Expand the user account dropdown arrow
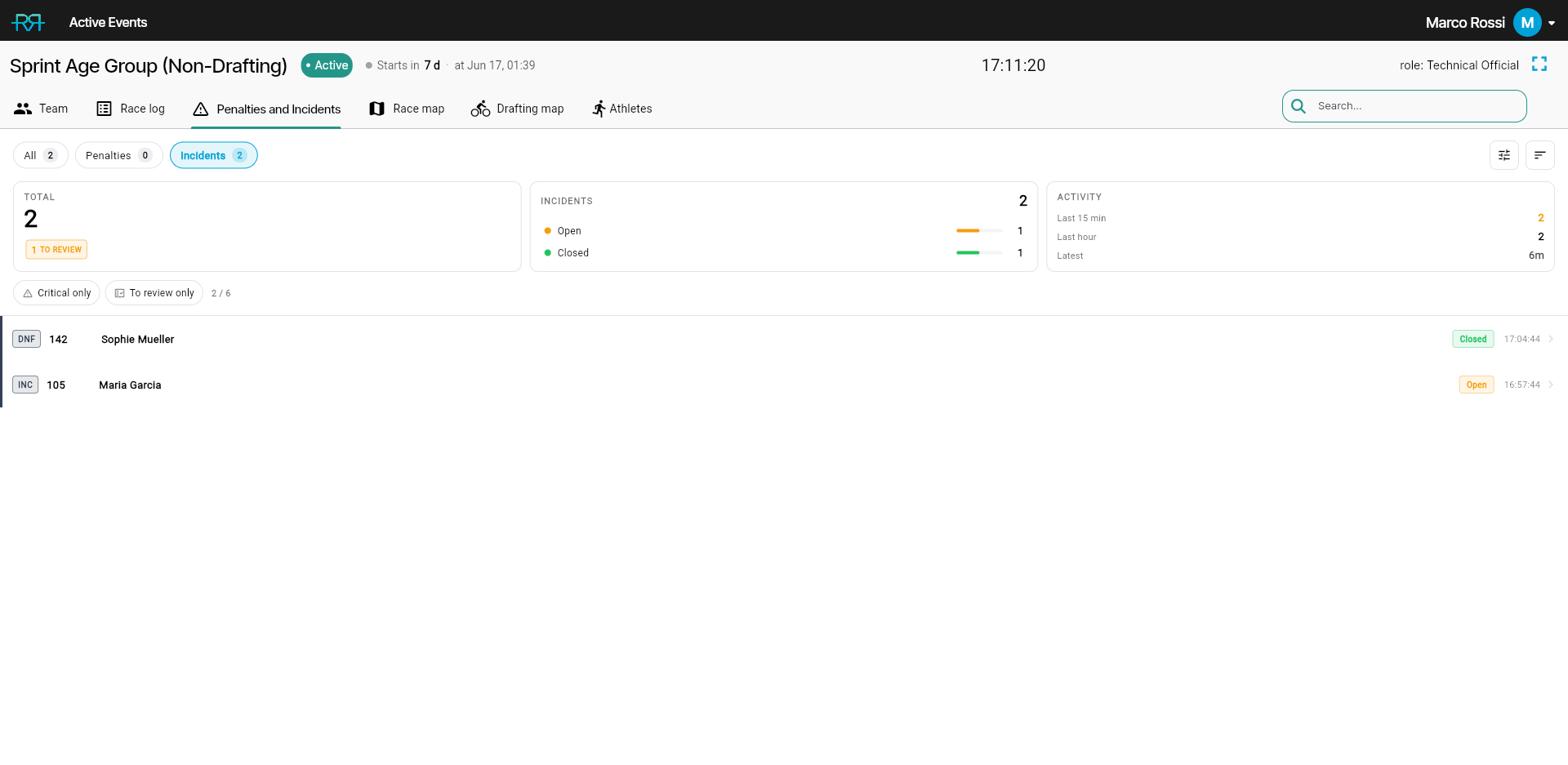Screen dimensions: 1568x765 coord(1552,23)
